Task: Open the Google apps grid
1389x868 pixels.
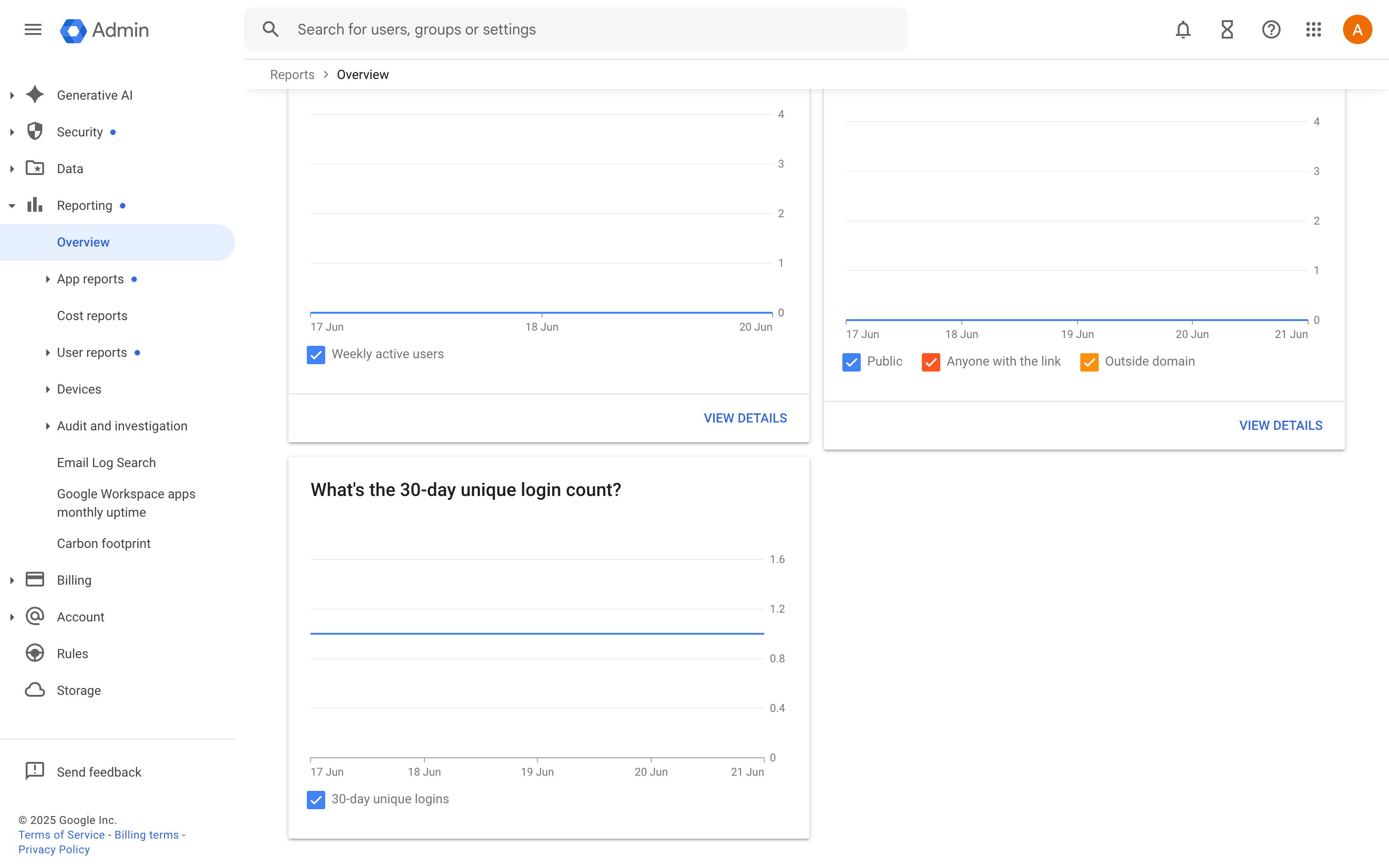Action: point(1313,29)
